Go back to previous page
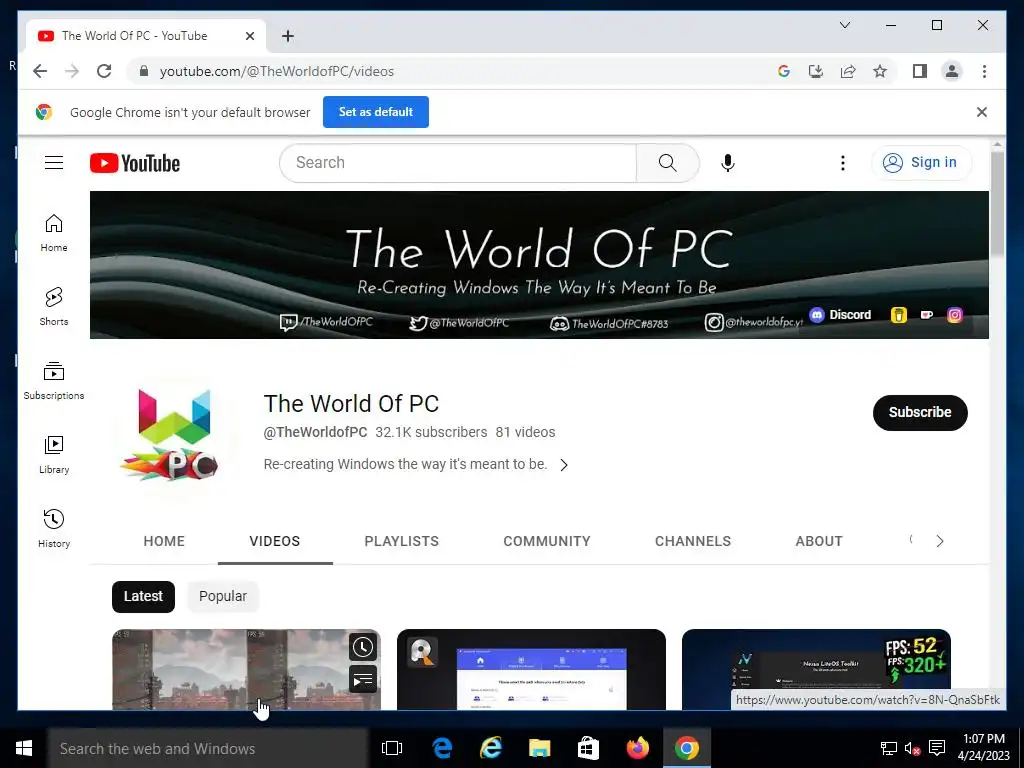The width and height of the screenshot is (1024, 768). [40, 71]
